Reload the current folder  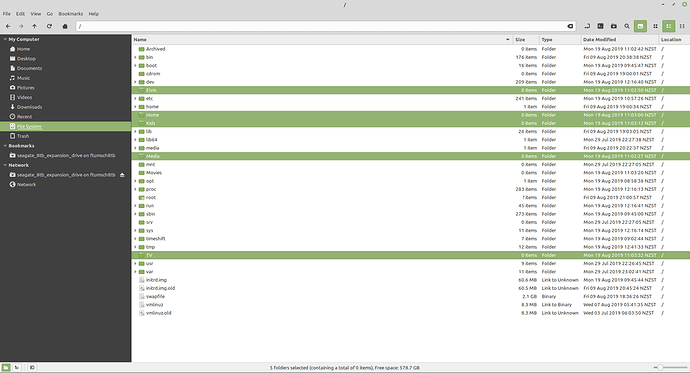click(x=49, y=26)
